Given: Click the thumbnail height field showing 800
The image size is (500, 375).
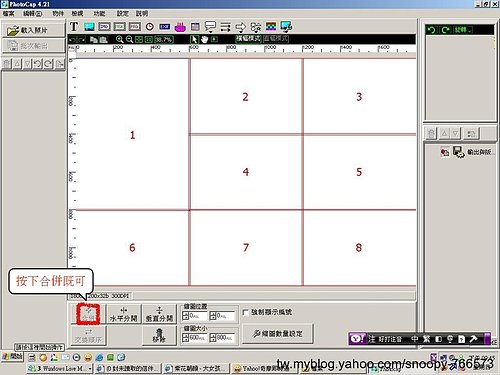Looking at the screenshot, I should (x=222, y=338).
